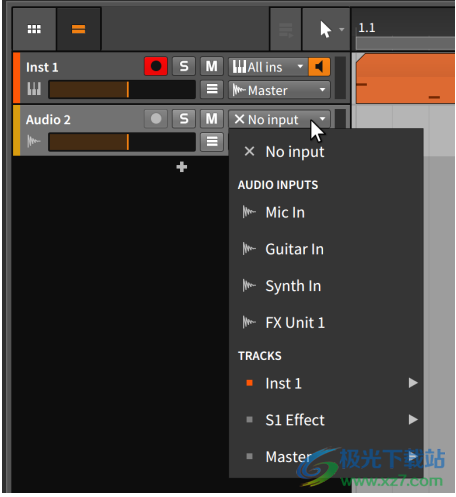Select Mic In audio input

326,212
